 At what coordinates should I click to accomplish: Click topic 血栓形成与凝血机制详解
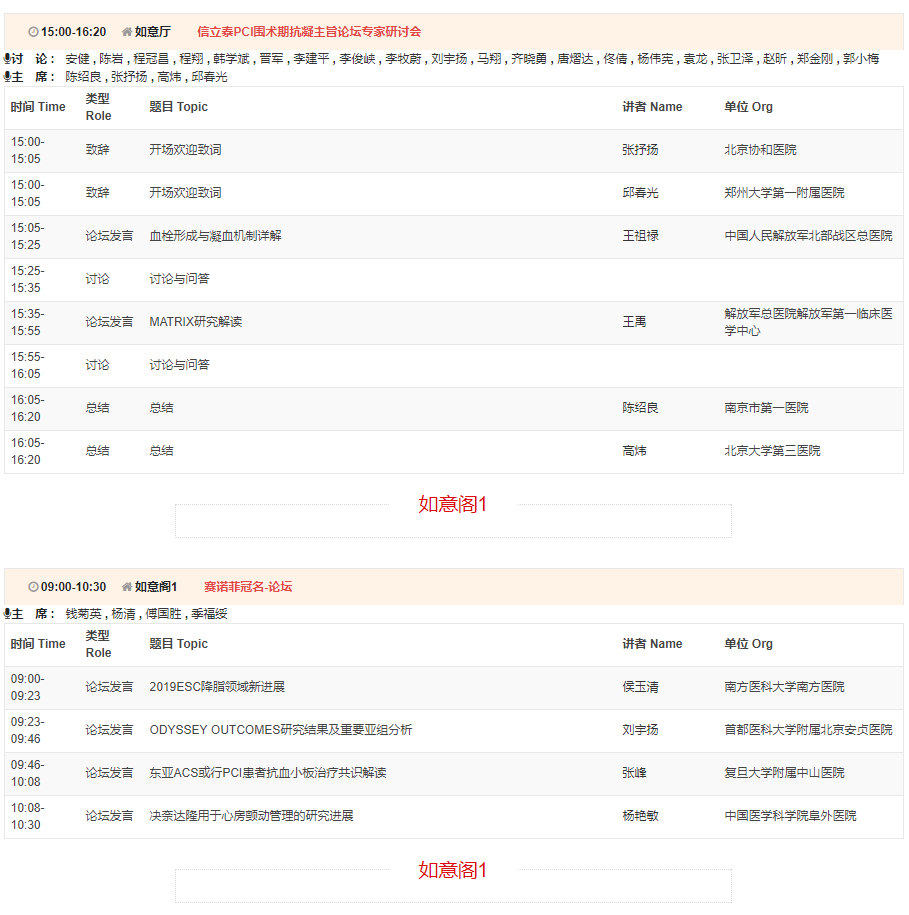pyautogui.click(x=215, y=236)
